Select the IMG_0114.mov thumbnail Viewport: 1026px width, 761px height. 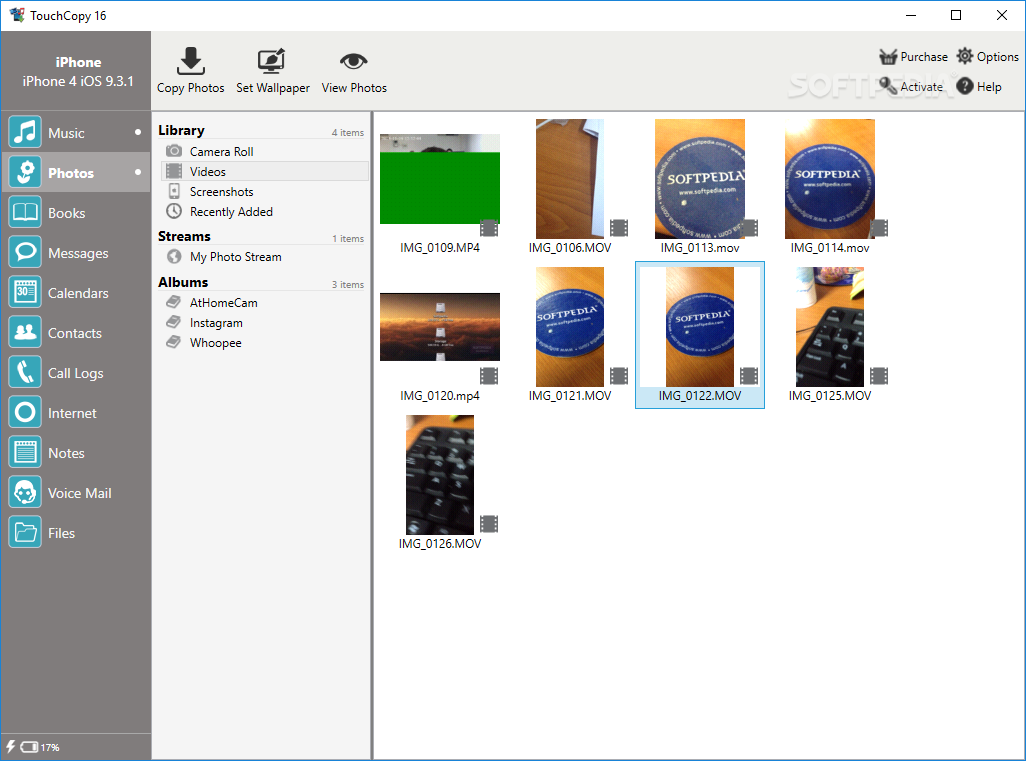[830, 179]
